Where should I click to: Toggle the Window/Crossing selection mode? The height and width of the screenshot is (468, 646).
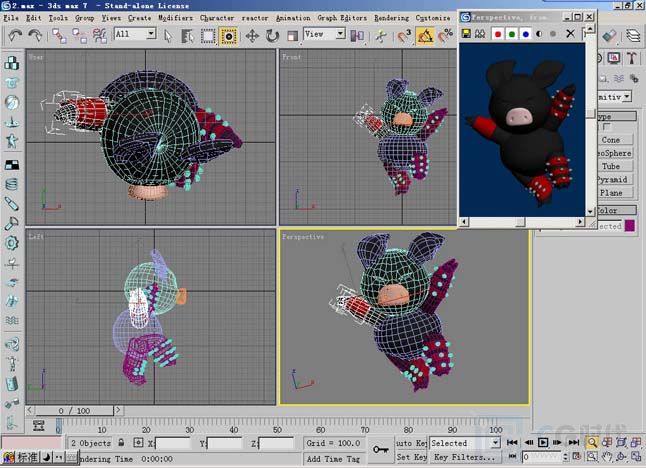[x=228, y=36]
